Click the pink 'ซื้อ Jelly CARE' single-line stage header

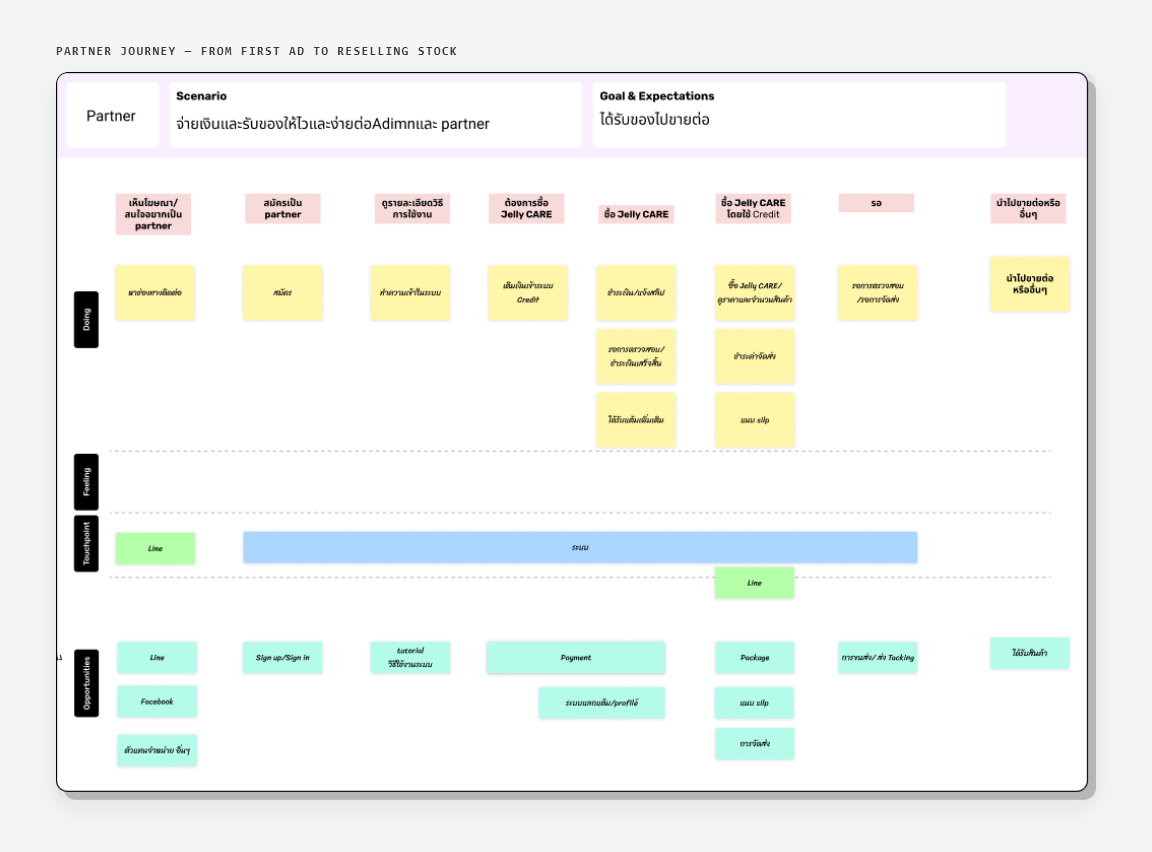coord(636,214)
